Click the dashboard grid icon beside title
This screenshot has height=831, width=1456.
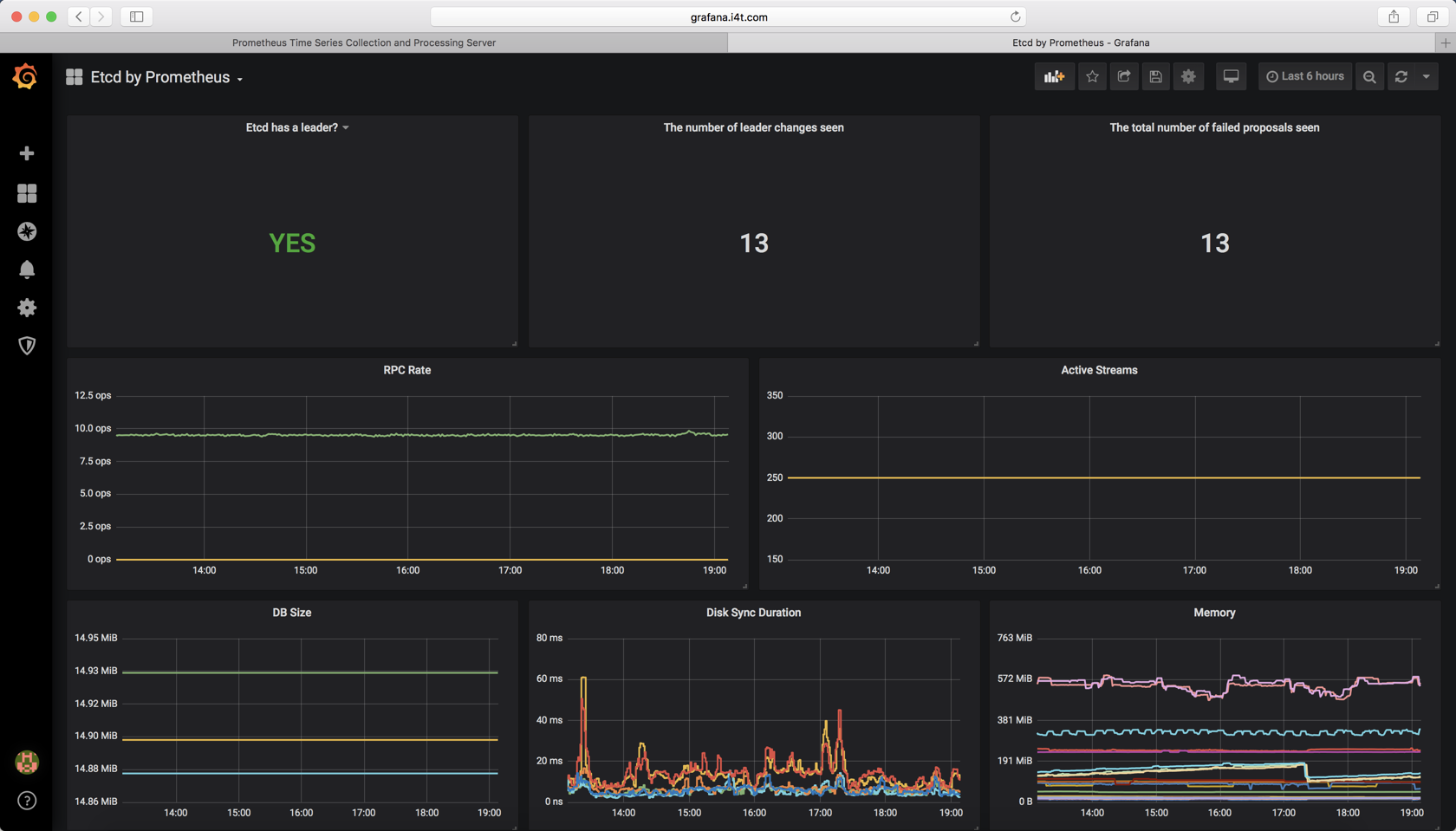click(x=75, y=77)
